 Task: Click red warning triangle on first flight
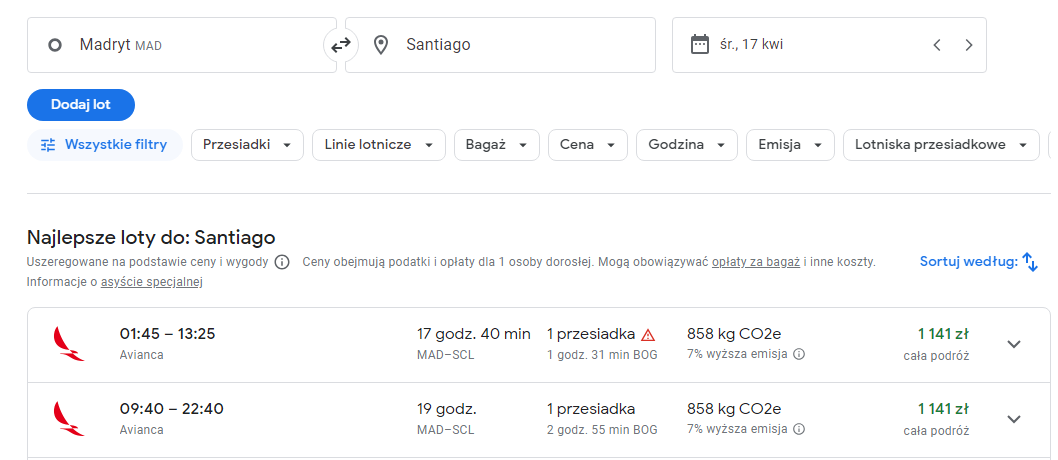coord(648,335)
